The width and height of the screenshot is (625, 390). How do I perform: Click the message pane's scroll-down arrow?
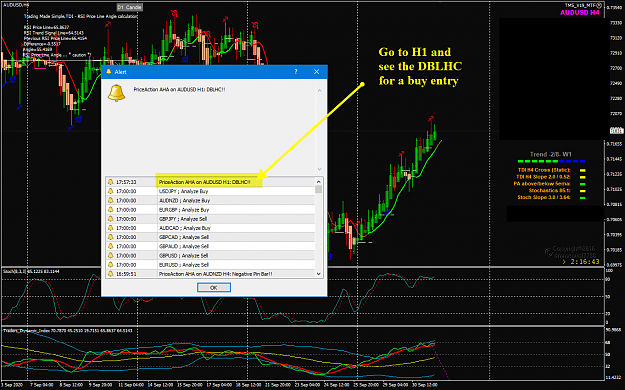(x=319, y=169)
